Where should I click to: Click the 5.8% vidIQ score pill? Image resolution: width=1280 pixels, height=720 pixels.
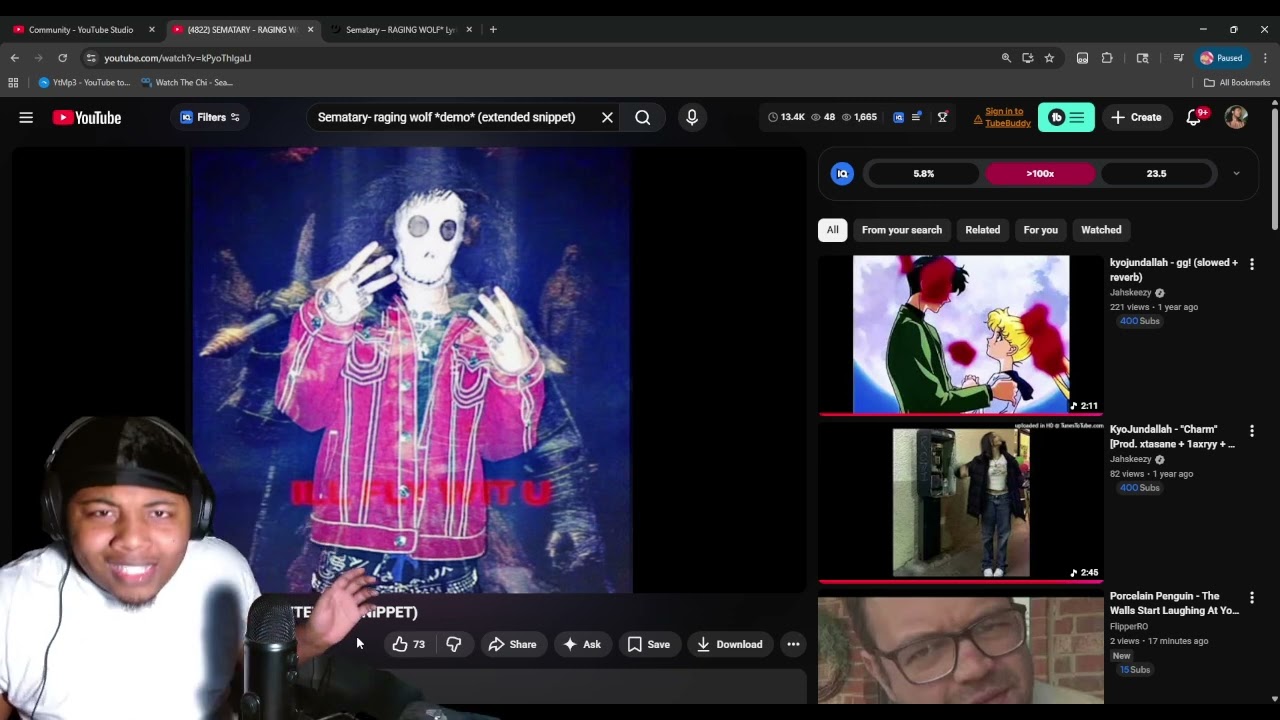(x=923, y=173)
